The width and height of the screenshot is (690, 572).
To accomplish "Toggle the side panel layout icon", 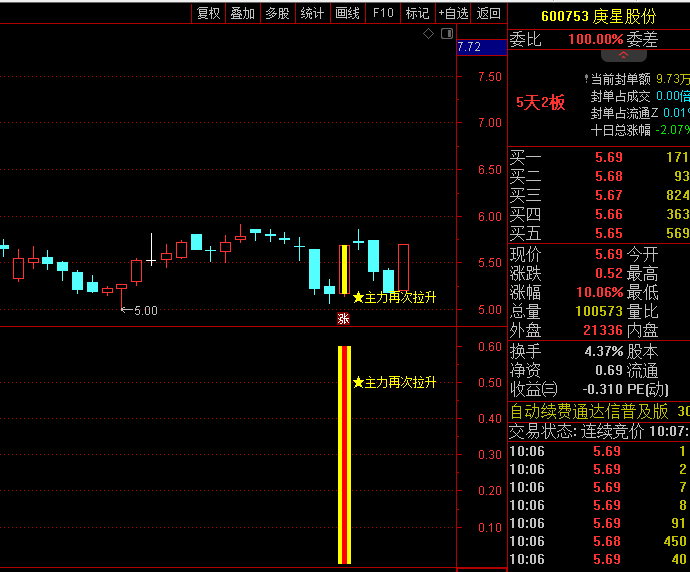I will click(447, 33).
